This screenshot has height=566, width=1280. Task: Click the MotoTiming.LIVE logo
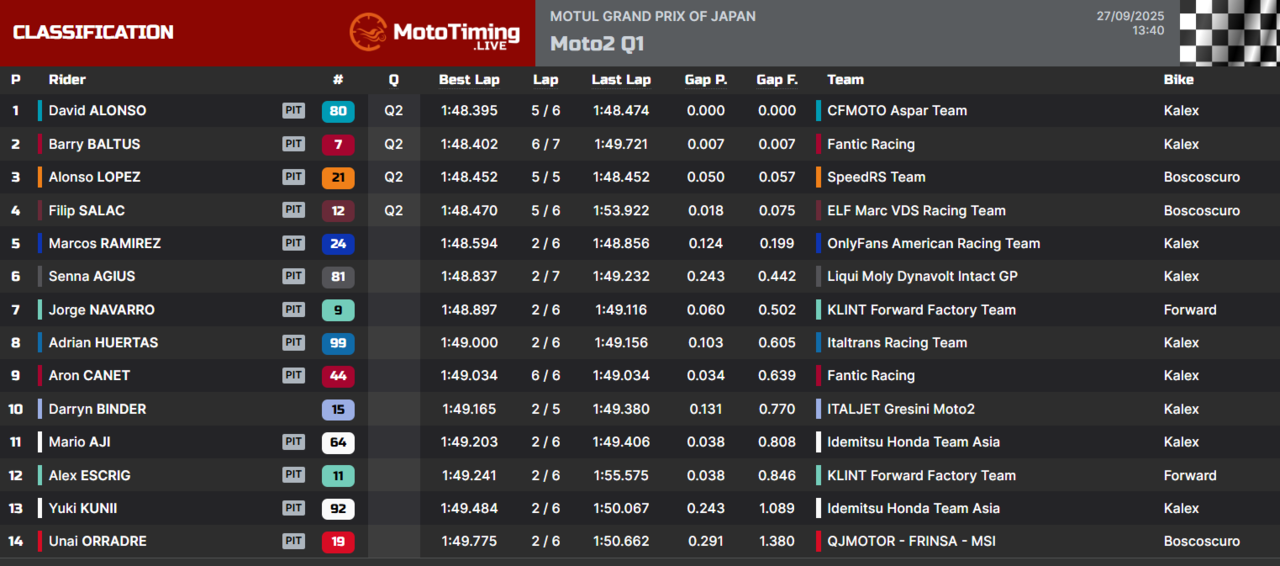coord(435,32)
